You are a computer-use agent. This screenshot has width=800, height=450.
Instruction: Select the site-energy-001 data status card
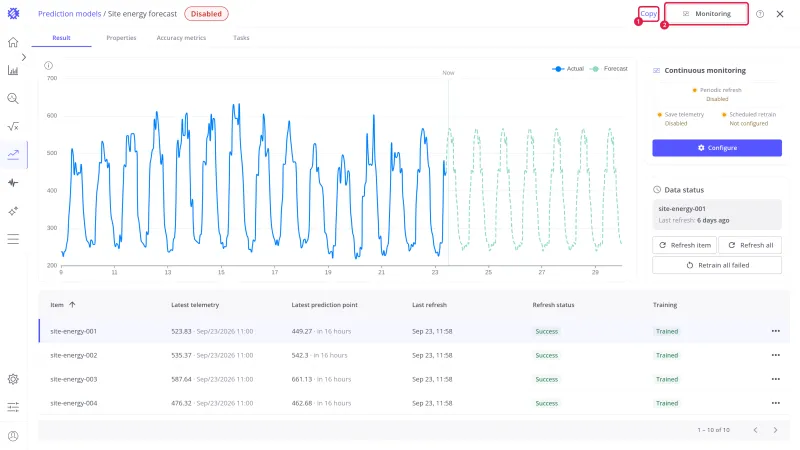(717, 214)
